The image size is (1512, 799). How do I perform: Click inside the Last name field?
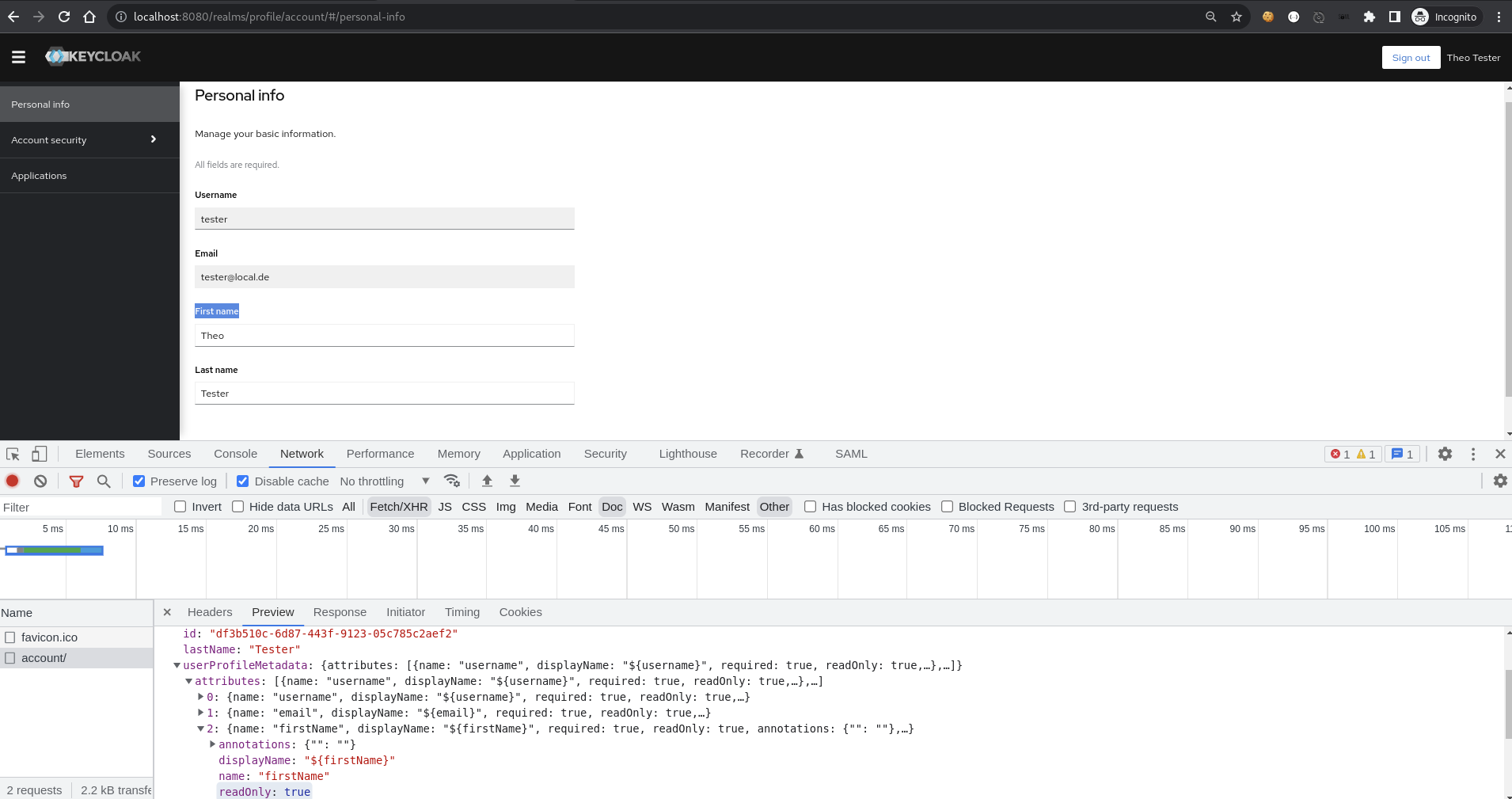[x=384, y=393]
